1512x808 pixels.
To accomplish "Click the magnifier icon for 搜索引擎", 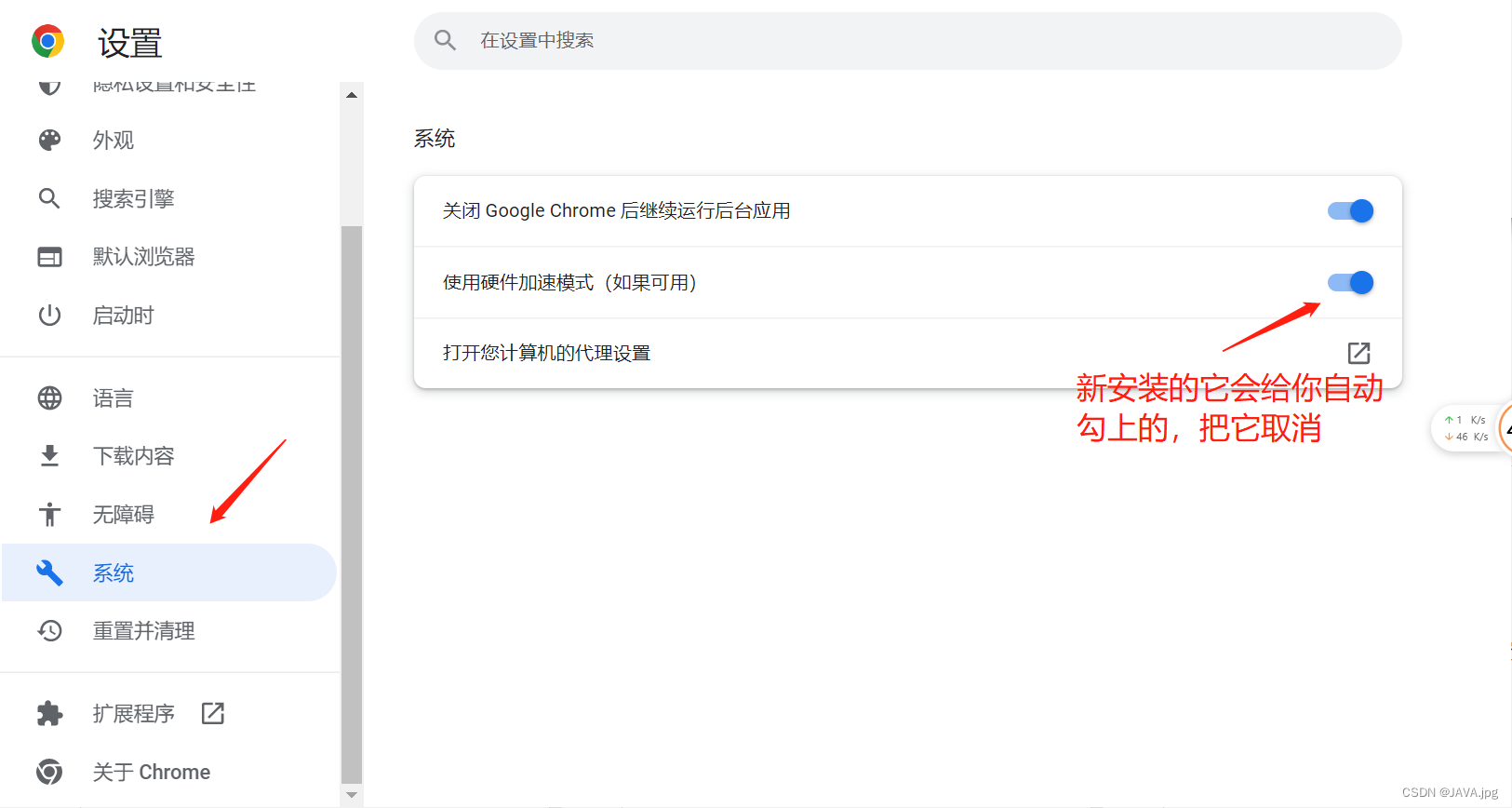I will point(49,198).
